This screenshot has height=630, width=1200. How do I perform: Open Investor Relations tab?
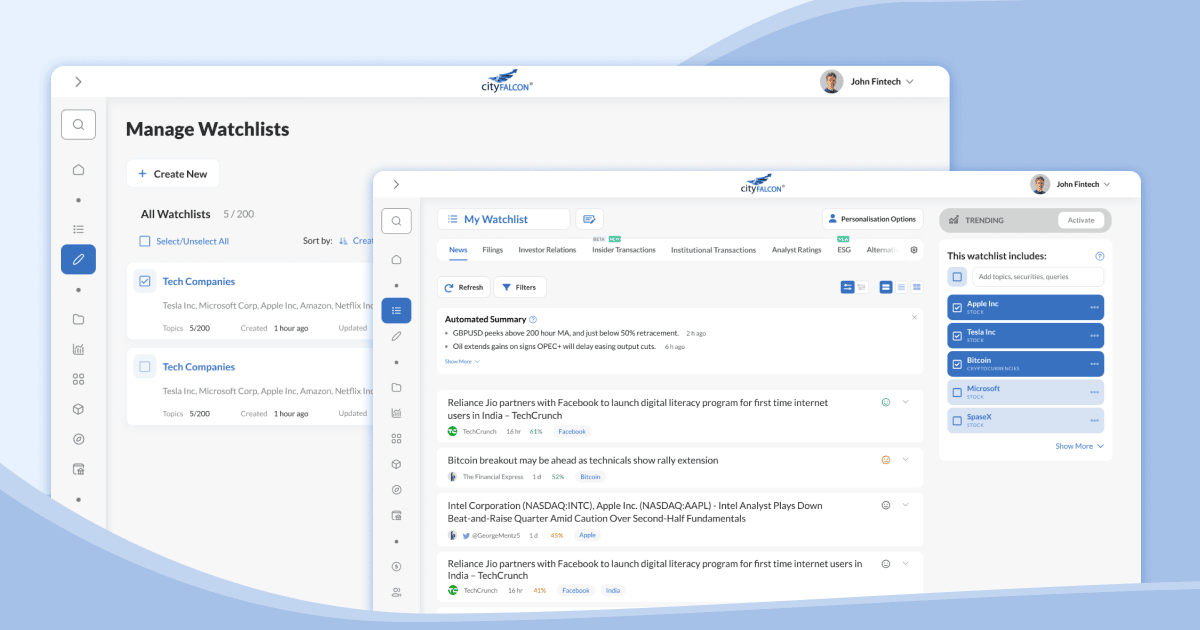547,250
